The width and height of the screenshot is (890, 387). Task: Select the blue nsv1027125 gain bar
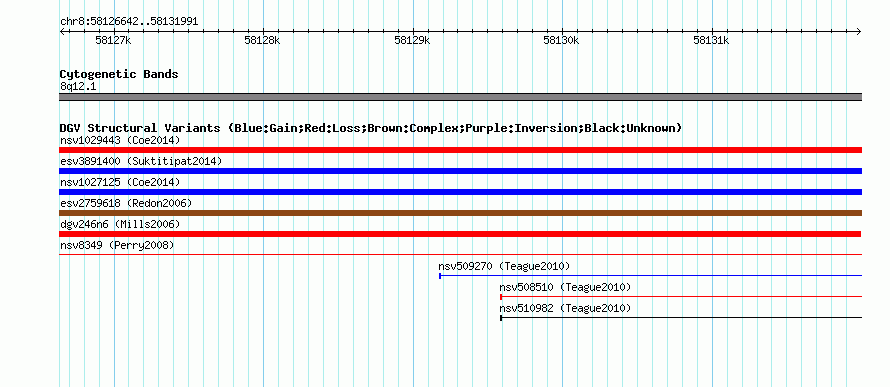click(x=460, y=192)
